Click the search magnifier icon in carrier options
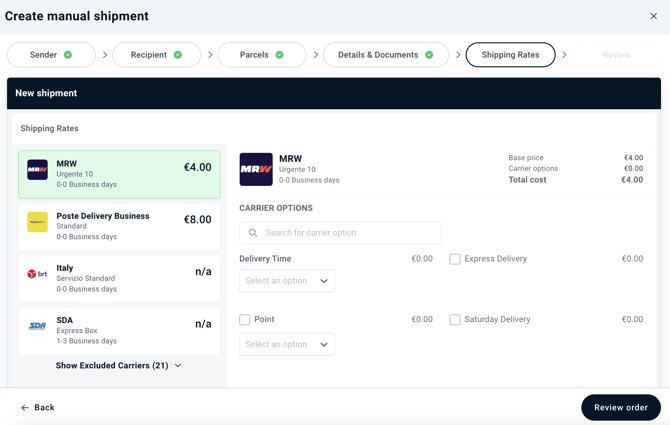This screenshot has height=425, width=670. coord(253,233)
